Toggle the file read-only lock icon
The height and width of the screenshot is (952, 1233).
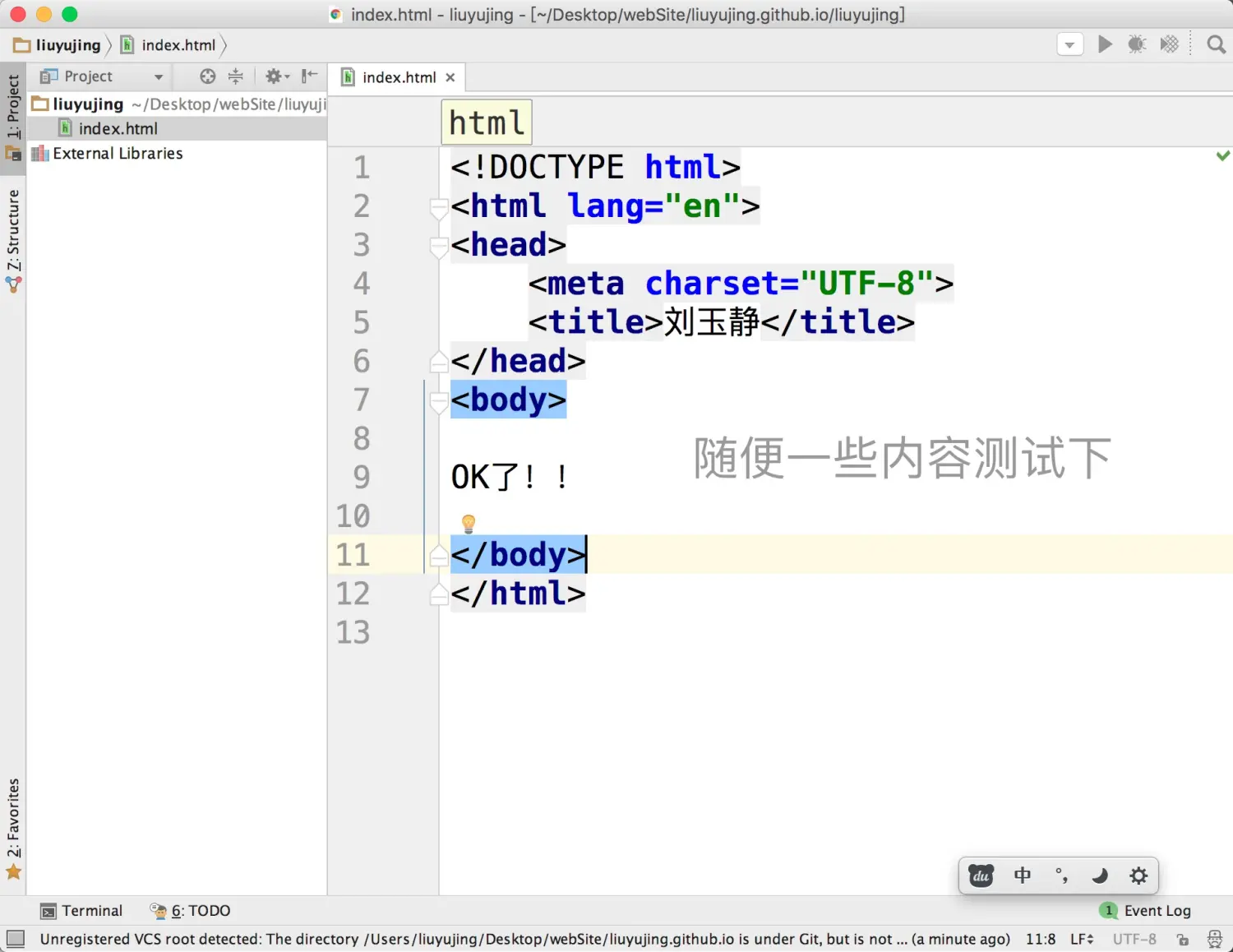[x=1182, y=939]
